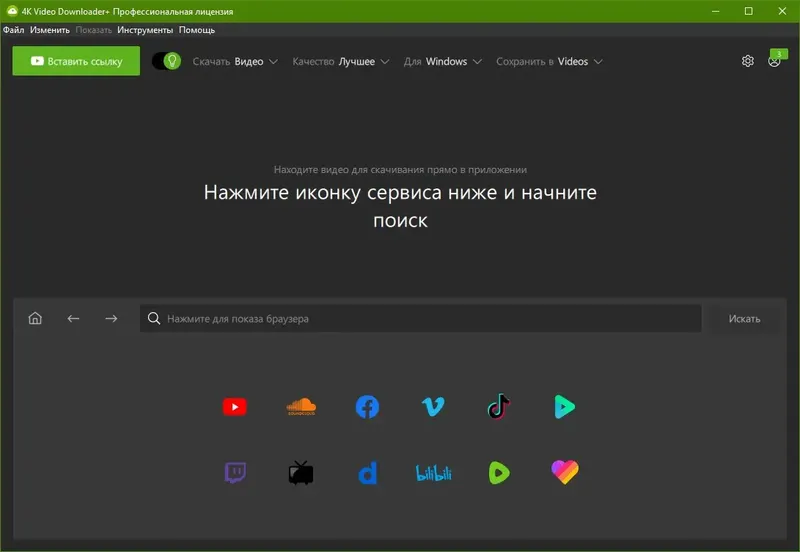Minimize the 4K Video Downloader window
The image size is (800, 552).
tap(716, 11)
